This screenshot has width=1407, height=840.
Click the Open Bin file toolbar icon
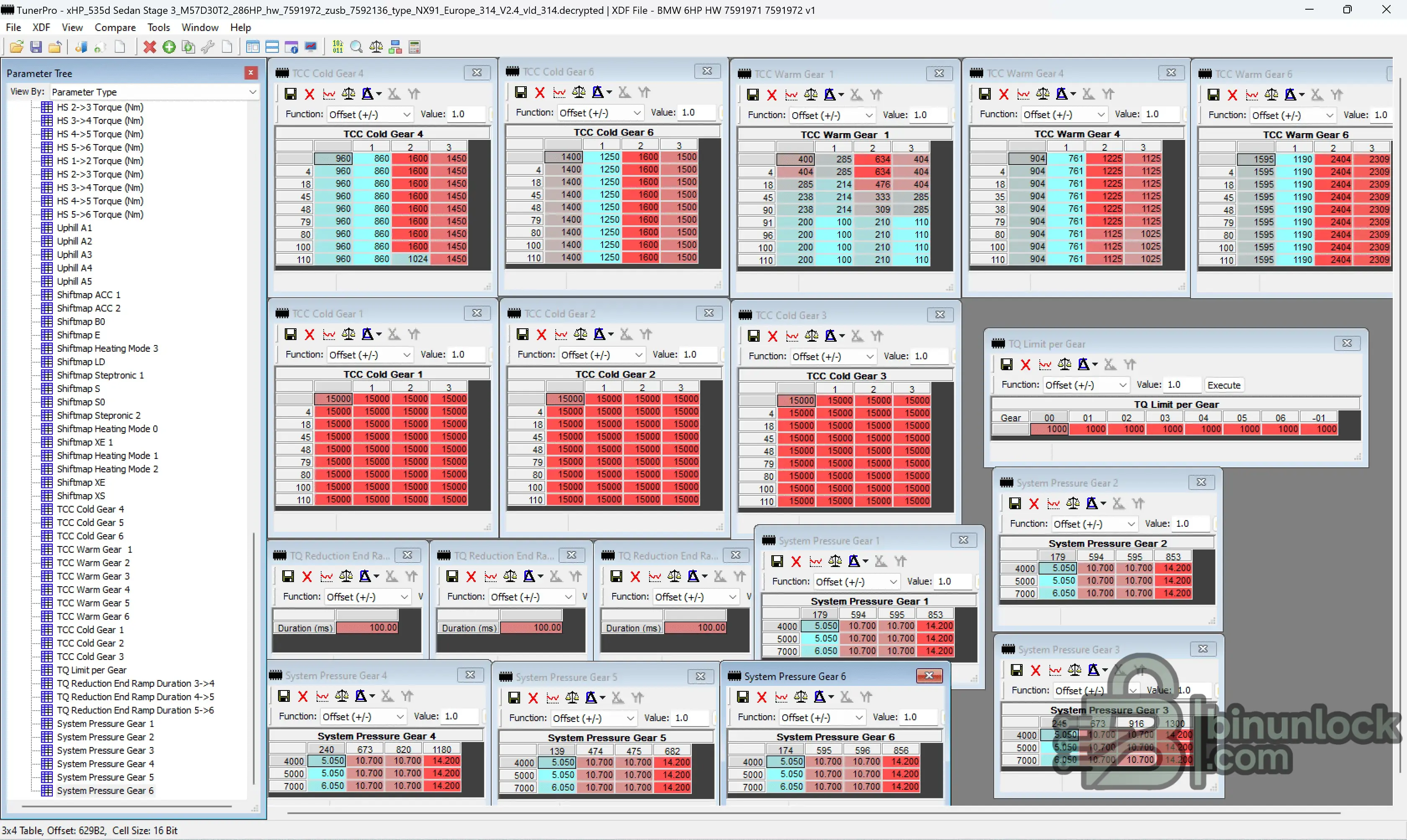point(16,47)
